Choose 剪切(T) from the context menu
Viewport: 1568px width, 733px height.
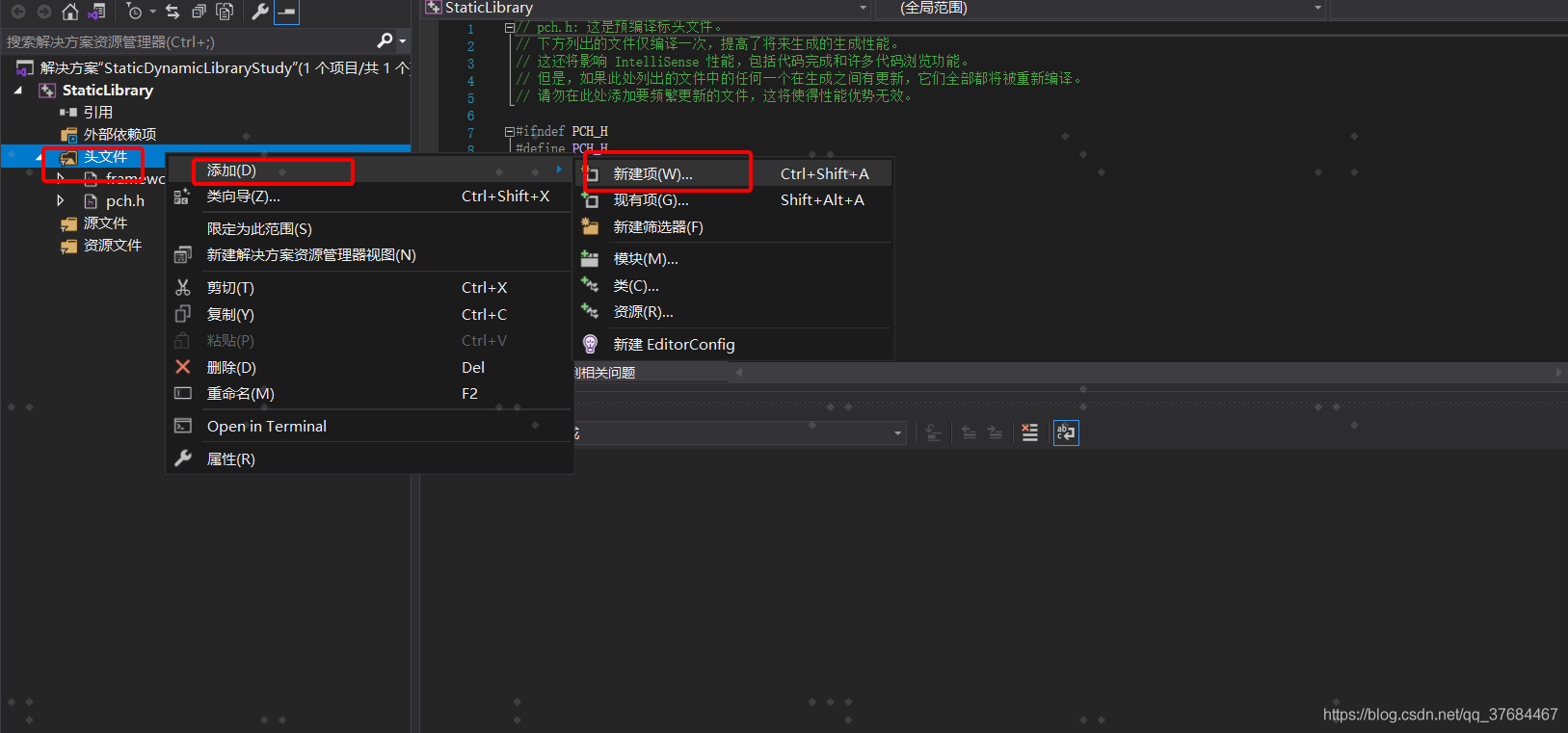[370, 288]
